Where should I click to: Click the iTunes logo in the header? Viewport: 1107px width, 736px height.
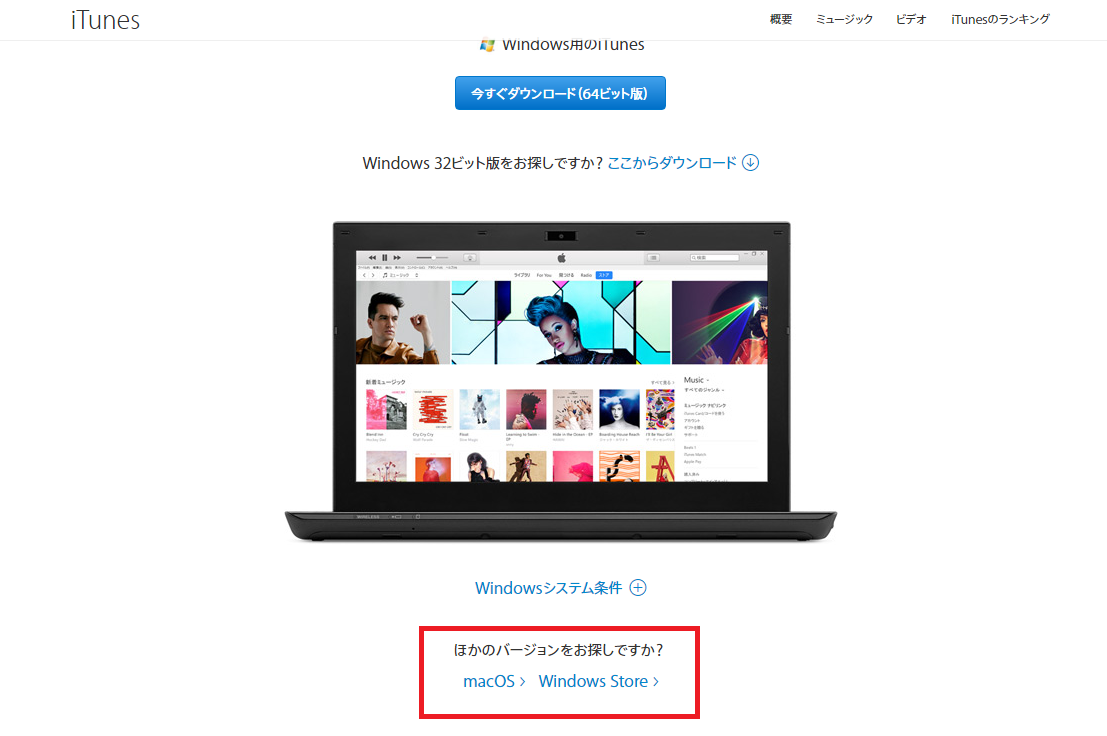105,20
